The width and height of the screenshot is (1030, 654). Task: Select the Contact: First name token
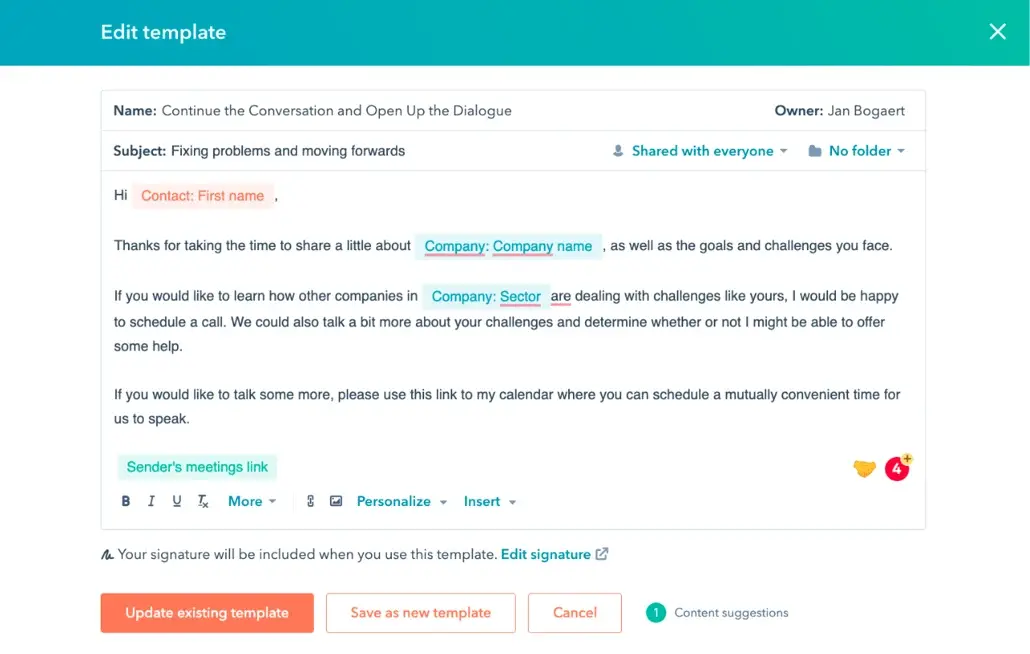pos(202,196)
